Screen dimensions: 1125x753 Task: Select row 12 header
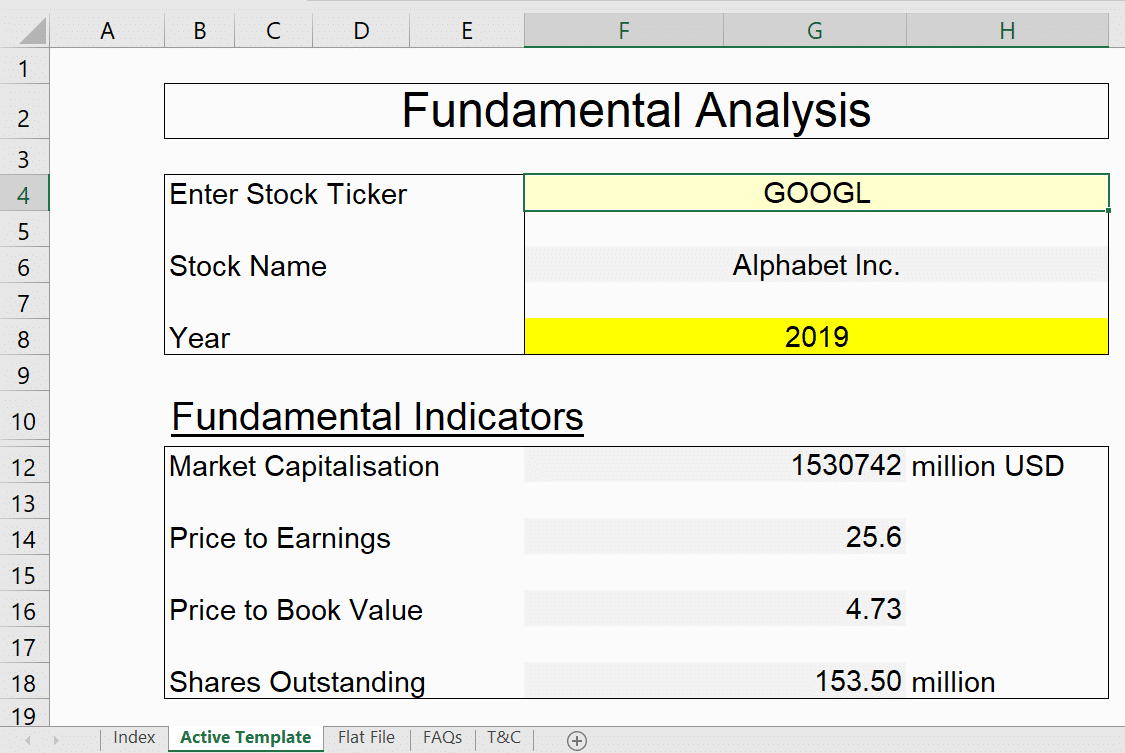(24, 467)
